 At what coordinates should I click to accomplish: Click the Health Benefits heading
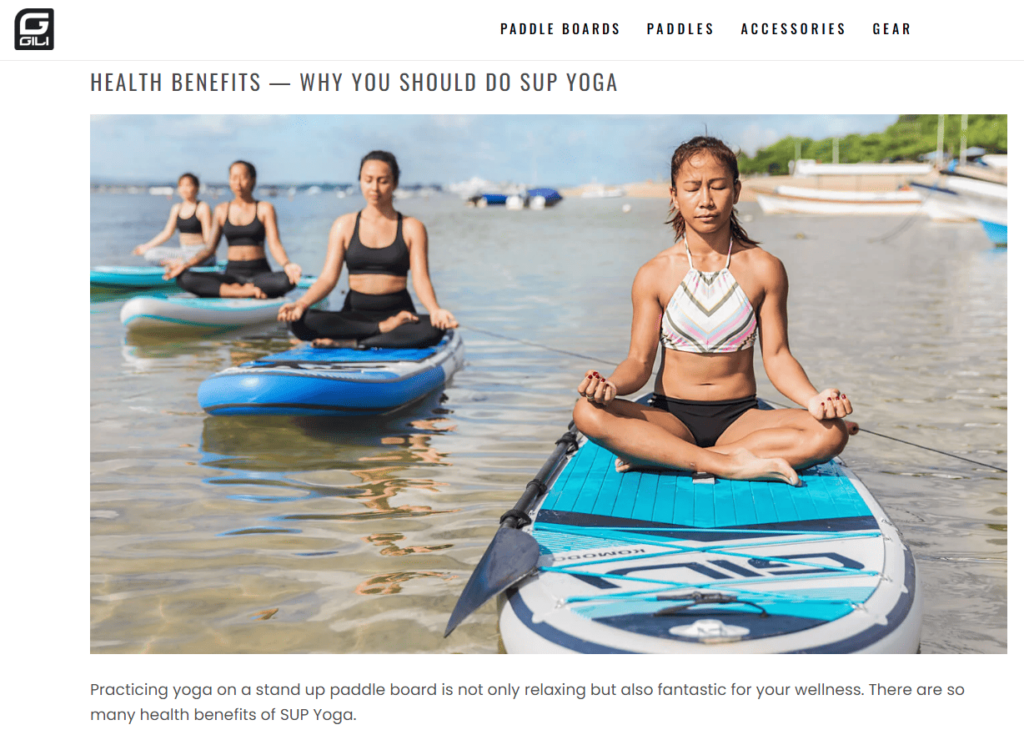tap(353, 82)
